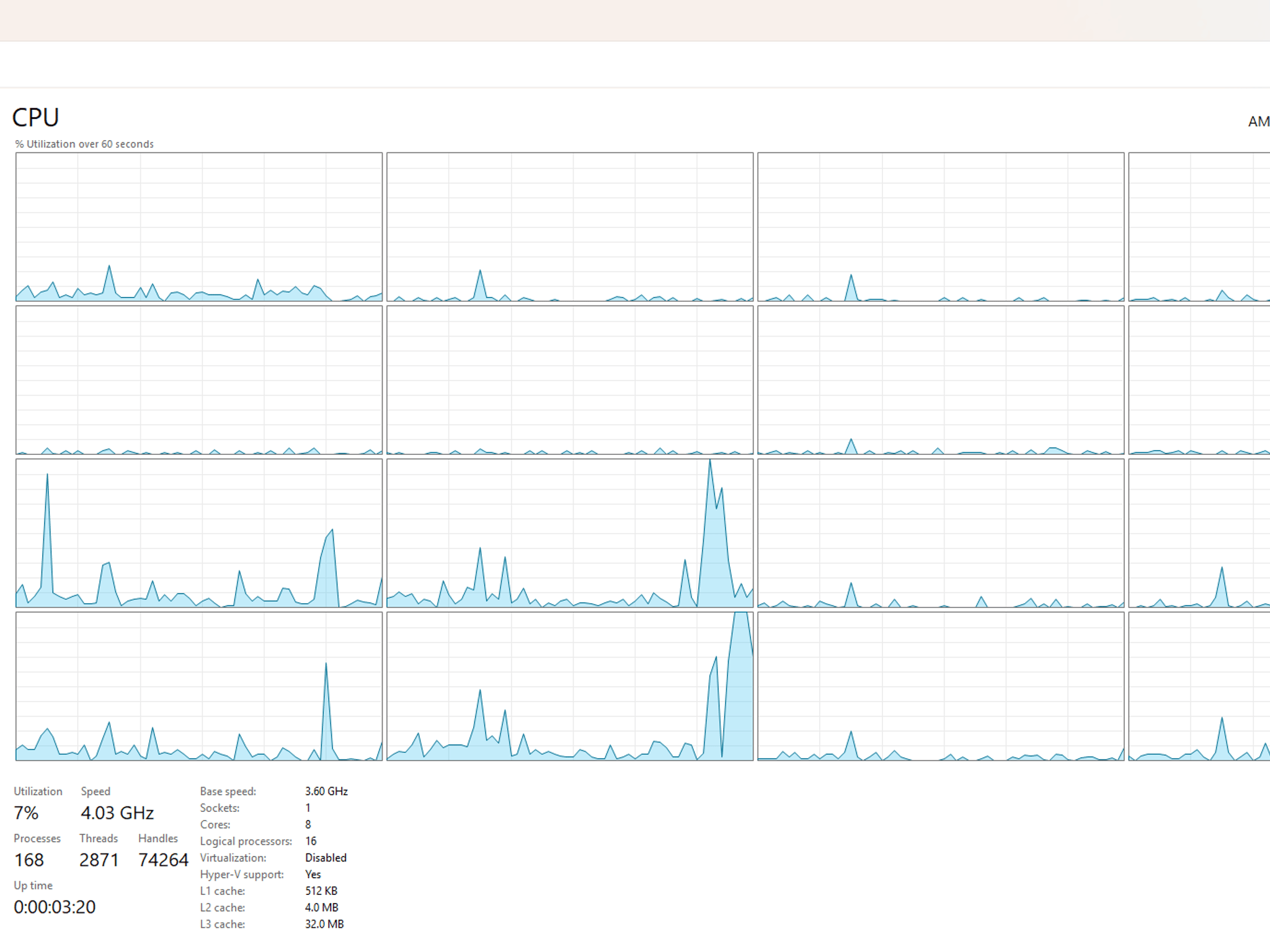Click the L1 cache value 512 KB

tap(321, 891)
